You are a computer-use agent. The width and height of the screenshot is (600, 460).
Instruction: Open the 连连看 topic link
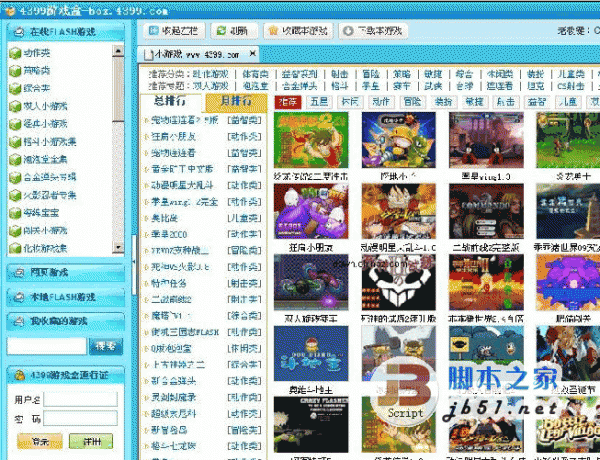(x=499, y=86)
